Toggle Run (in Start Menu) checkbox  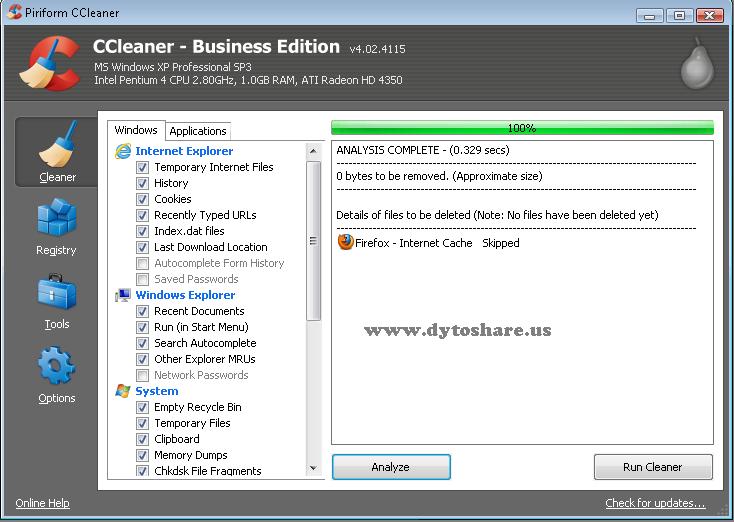click(x=142, y=327)
